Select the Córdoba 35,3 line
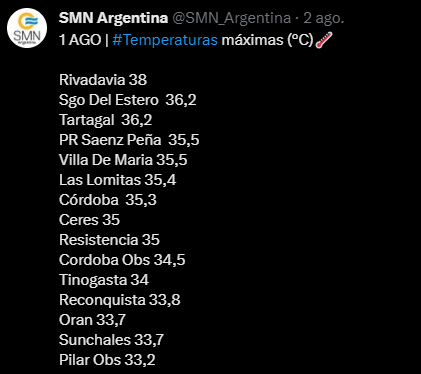Screen dimensions: 421x374 point(108,200)
